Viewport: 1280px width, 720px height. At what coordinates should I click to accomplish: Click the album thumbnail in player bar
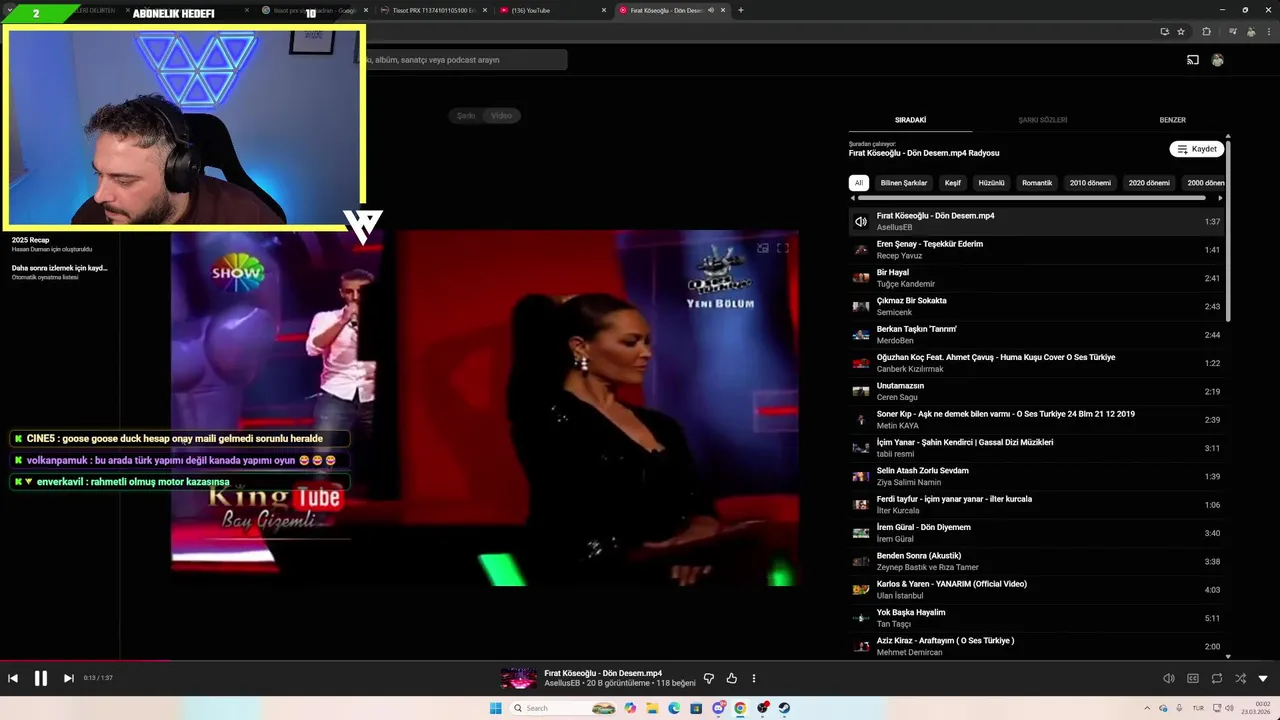tap(519, 678)
